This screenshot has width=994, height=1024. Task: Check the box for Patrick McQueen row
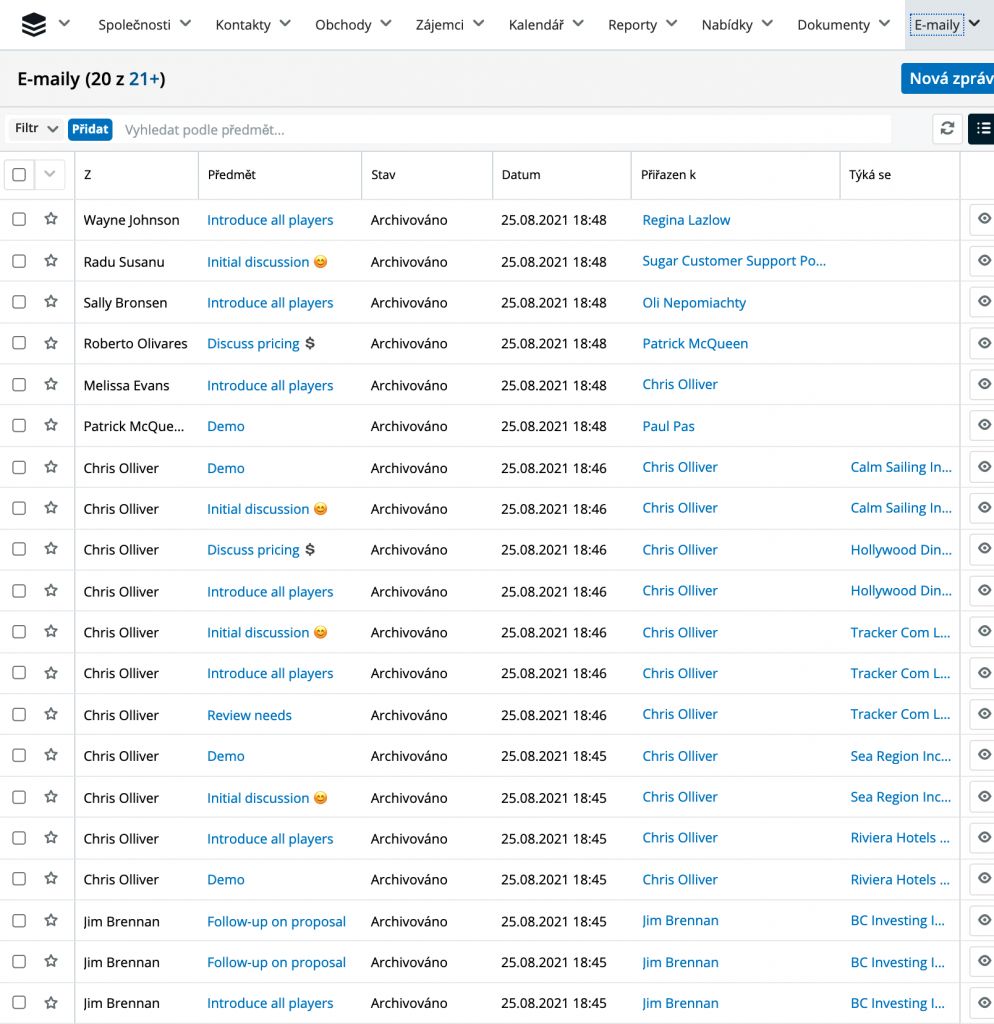pyautogui.click(x=19, y=426)
